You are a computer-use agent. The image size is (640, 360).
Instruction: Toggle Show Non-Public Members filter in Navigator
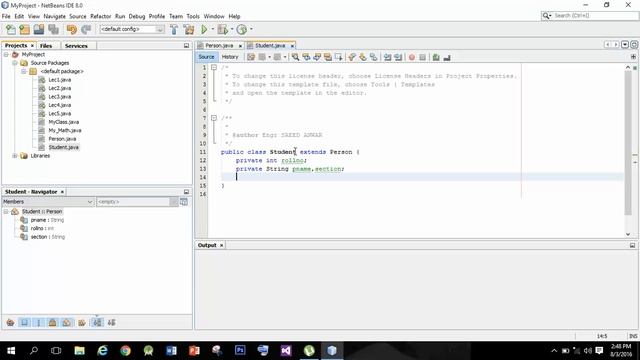coord(53,322)
